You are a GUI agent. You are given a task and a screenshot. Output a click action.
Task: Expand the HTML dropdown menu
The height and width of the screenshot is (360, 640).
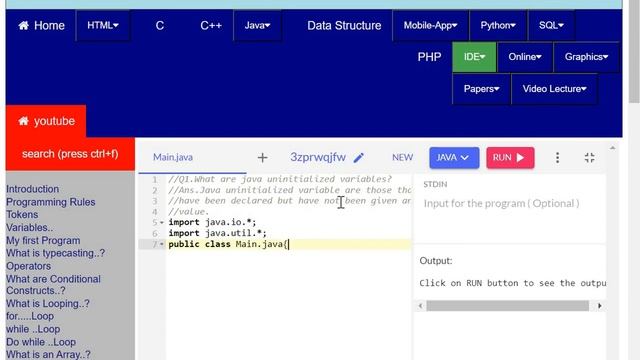coord(103,26)
